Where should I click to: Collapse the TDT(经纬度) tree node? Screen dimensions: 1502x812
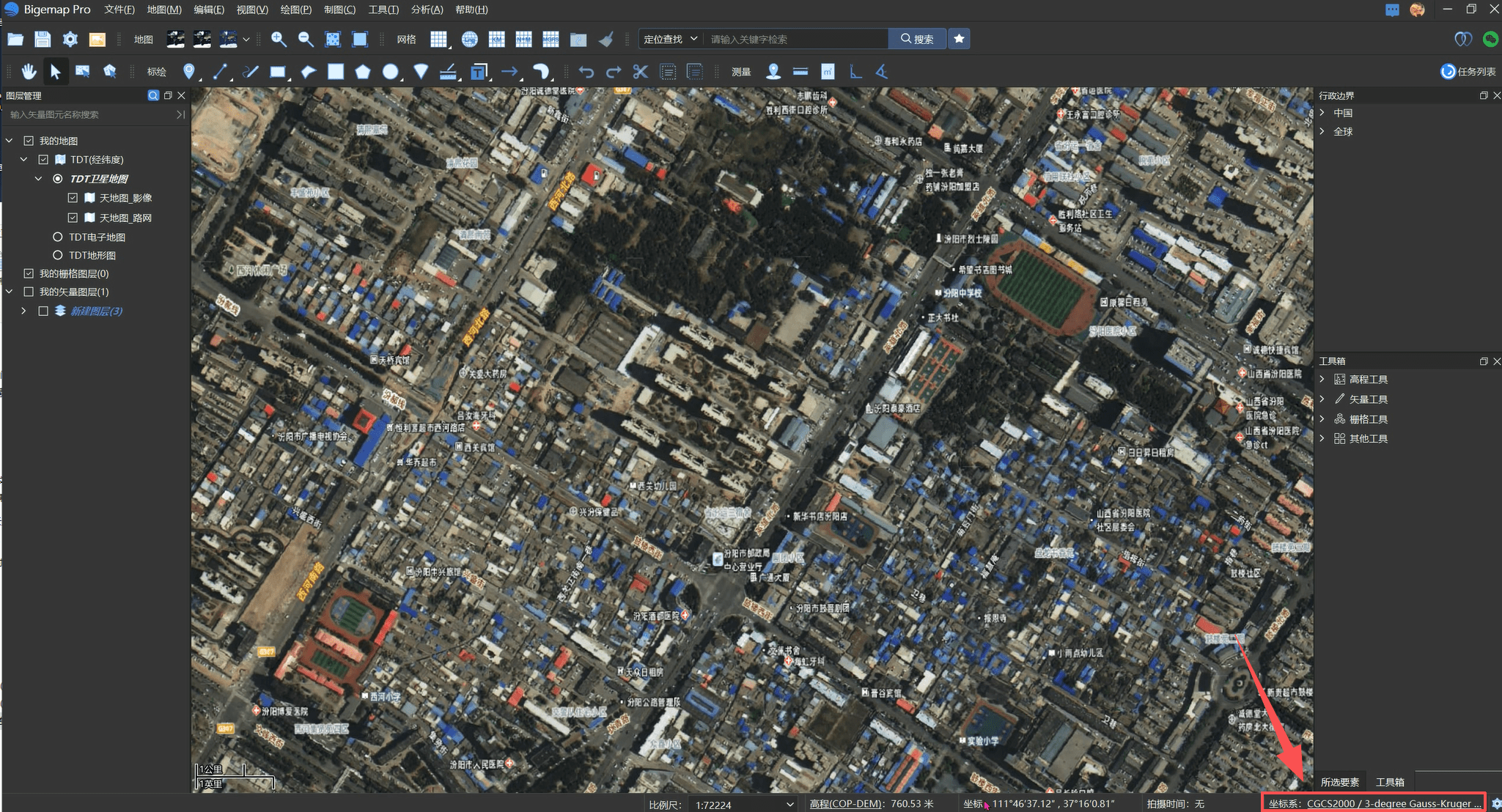point(24,160)
